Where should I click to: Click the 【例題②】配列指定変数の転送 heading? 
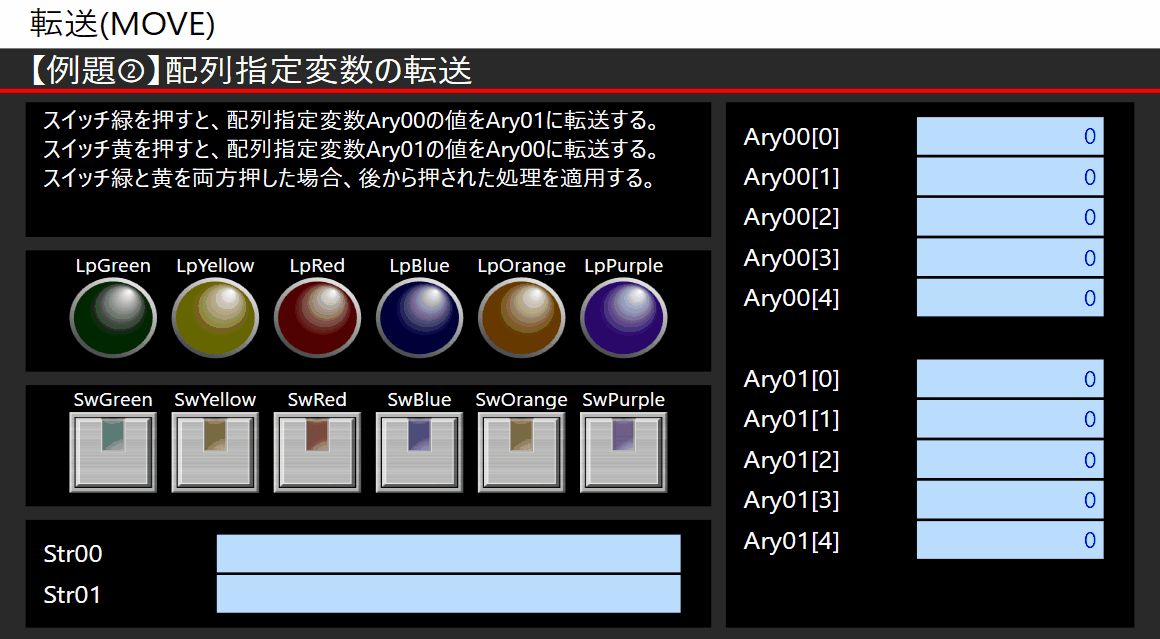250,70
